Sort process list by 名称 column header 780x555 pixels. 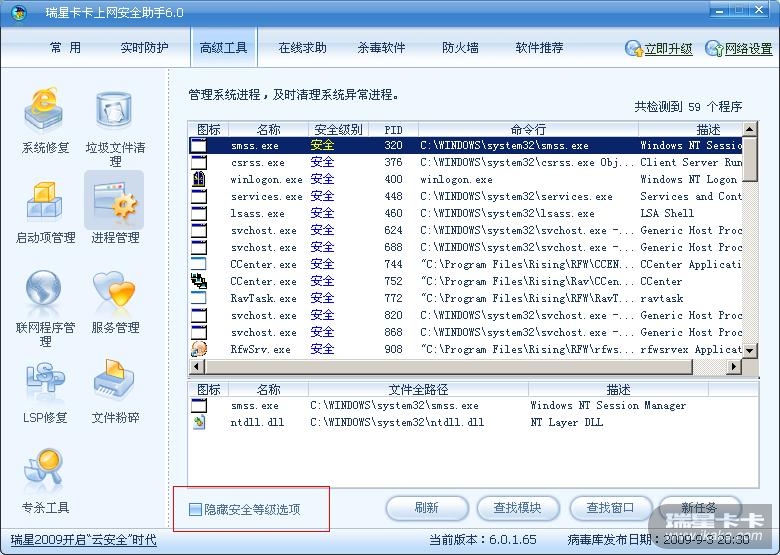coord(269,129)
